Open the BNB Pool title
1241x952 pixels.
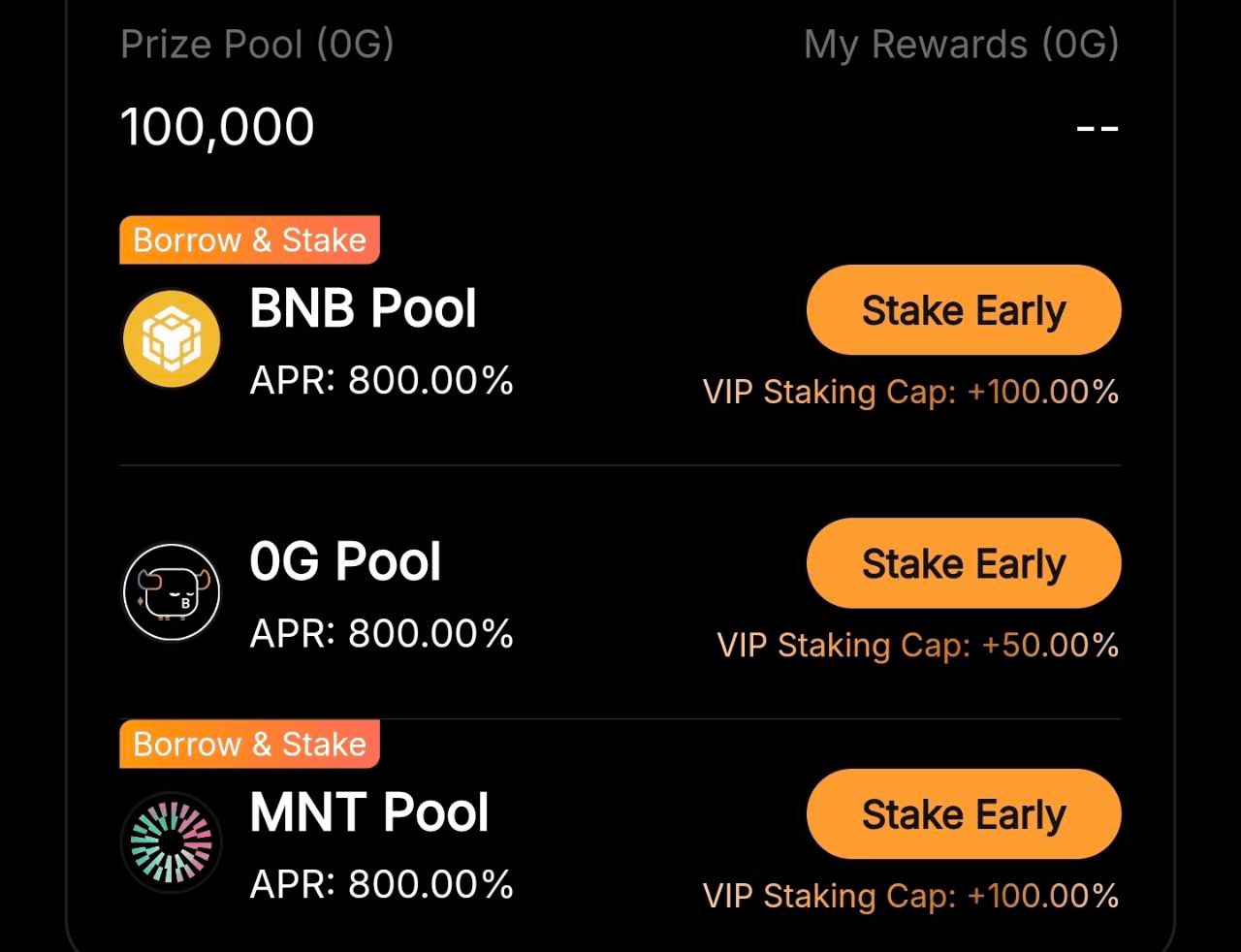click(x=363, y=309)
